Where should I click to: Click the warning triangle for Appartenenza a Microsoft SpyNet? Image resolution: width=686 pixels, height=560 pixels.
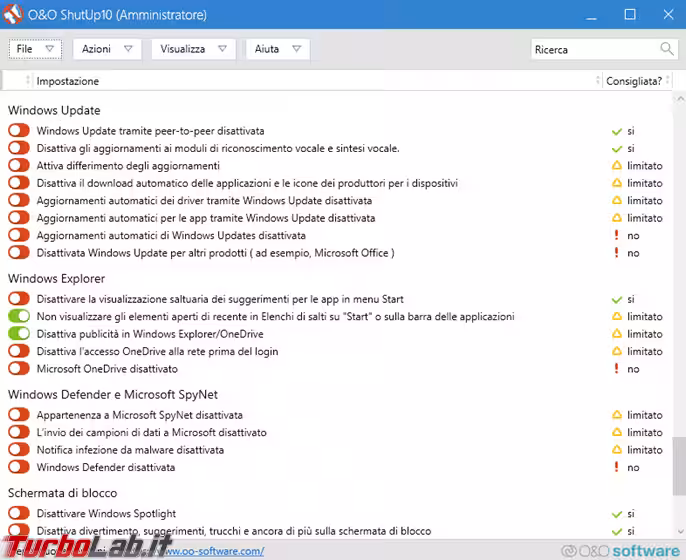(x=617, y=414)
